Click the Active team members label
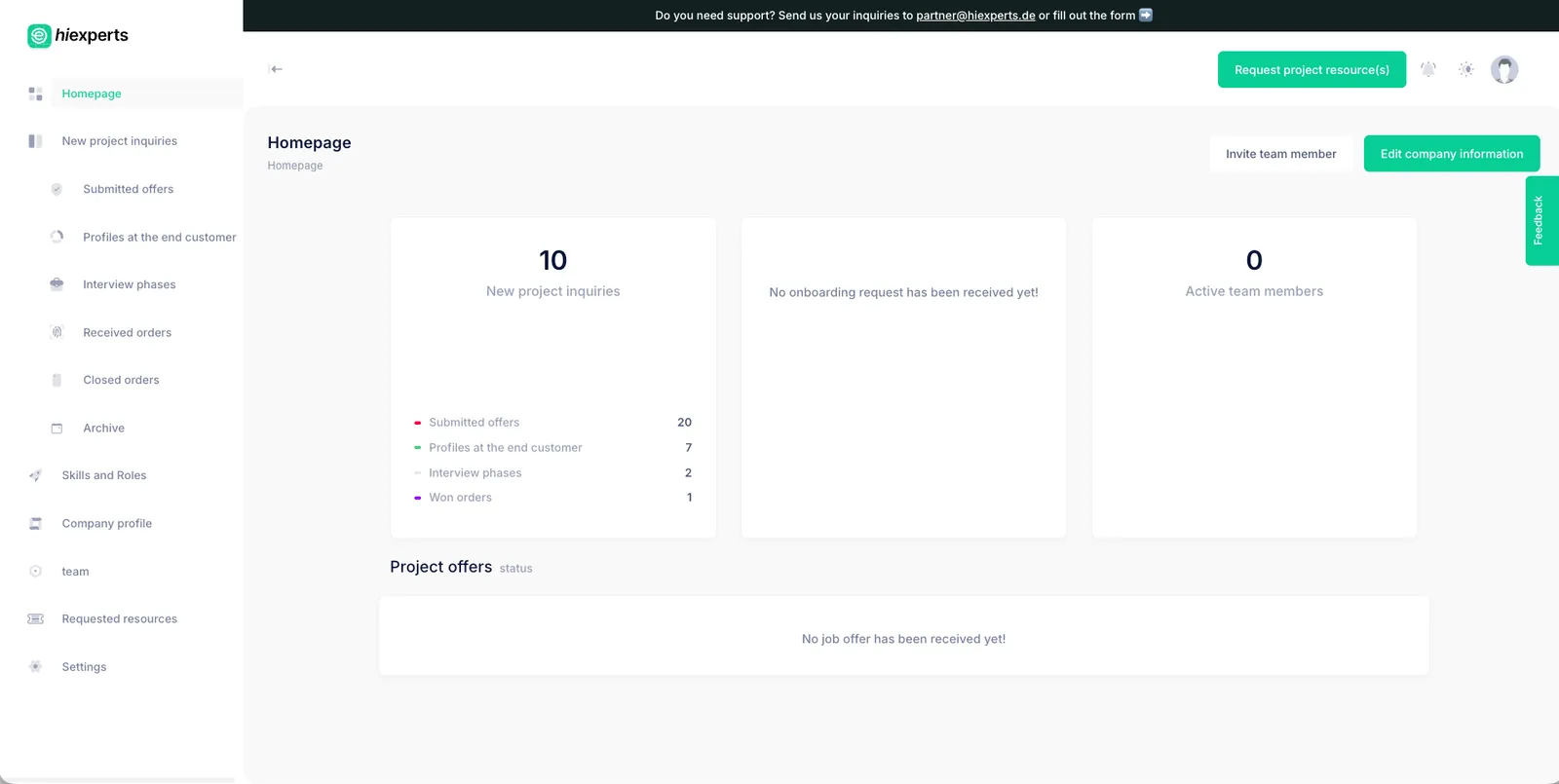 coord(1254,291)
